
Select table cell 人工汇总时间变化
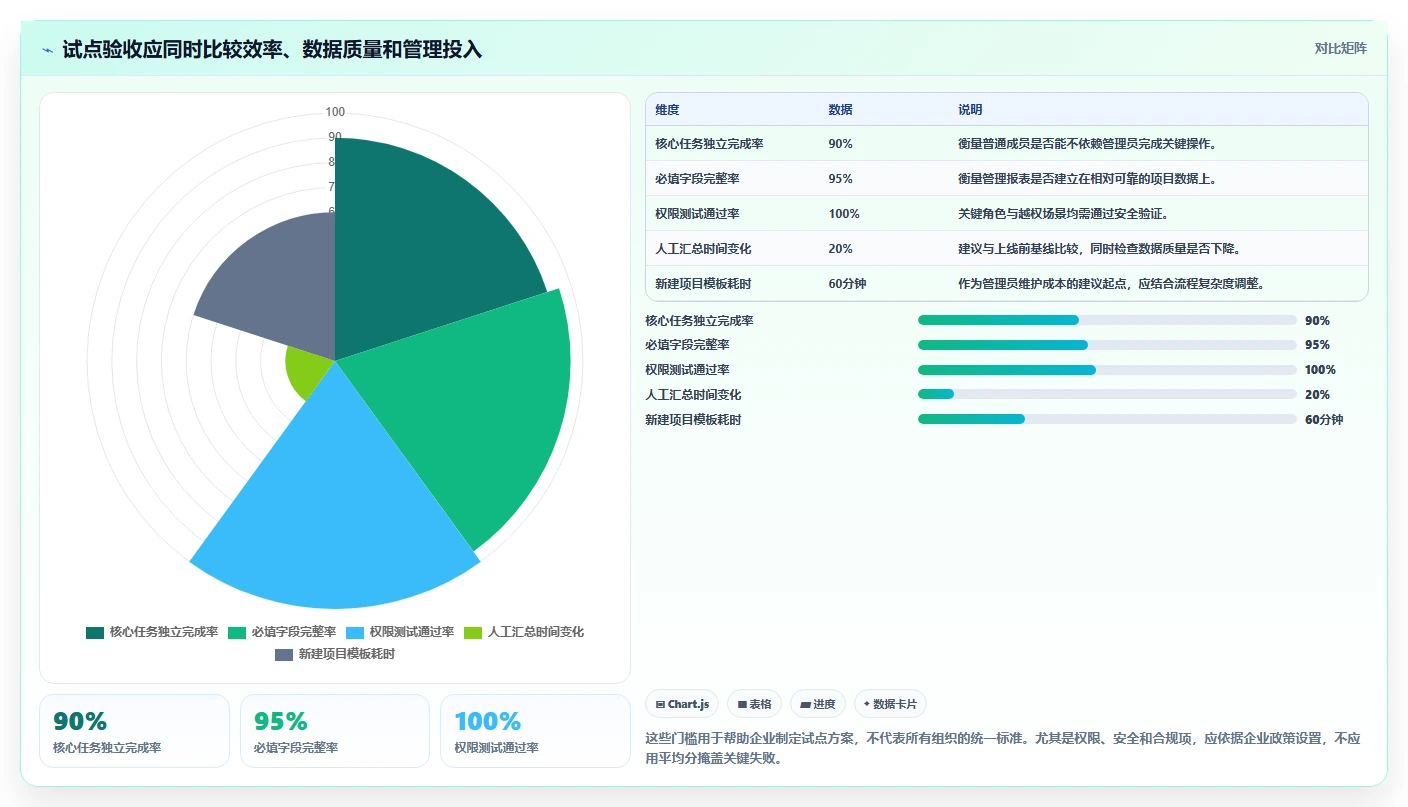click(703, 249)
